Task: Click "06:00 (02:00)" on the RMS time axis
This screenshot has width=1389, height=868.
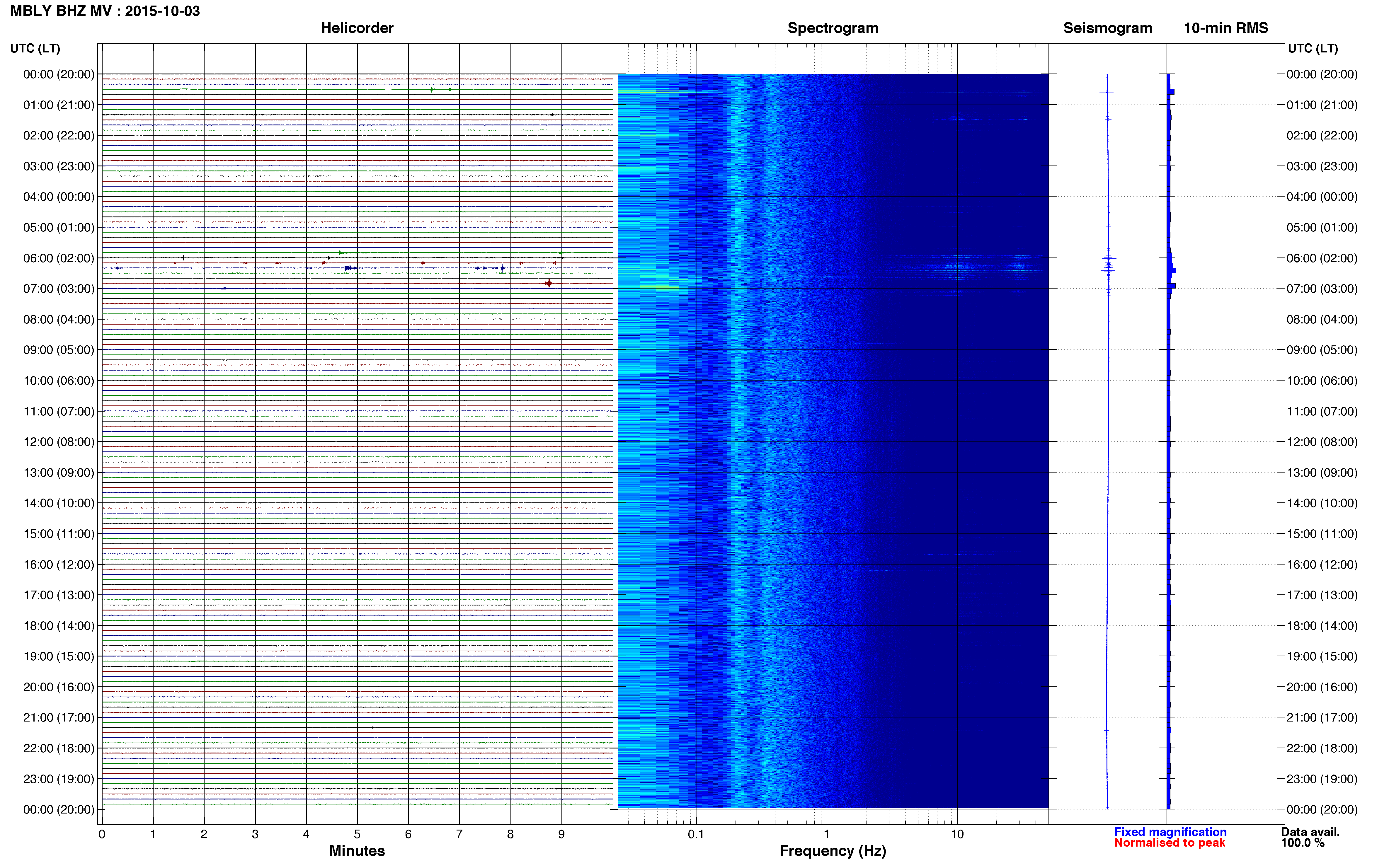Action: 1322,258
